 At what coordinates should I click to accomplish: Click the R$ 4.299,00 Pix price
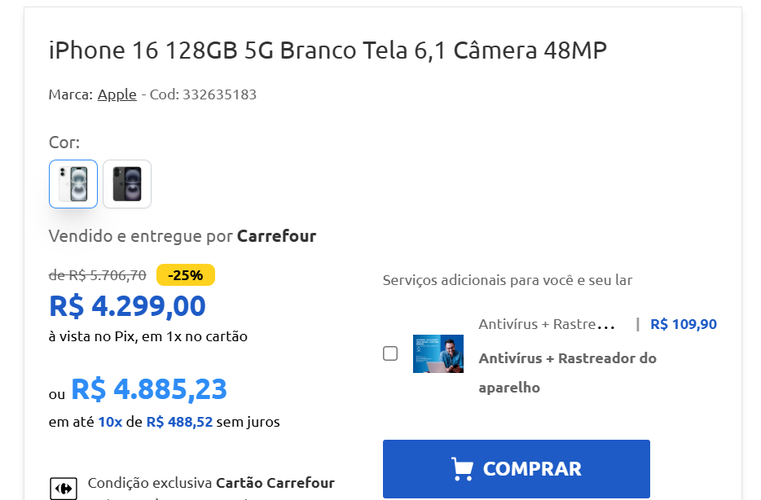127,306
